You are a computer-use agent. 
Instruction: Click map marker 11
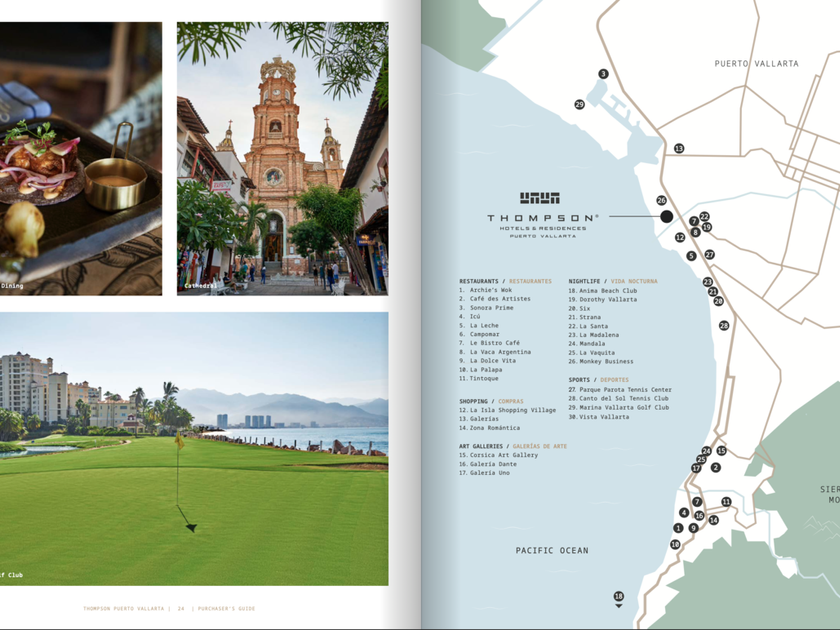pyautogui.click(x=726, y=502)
